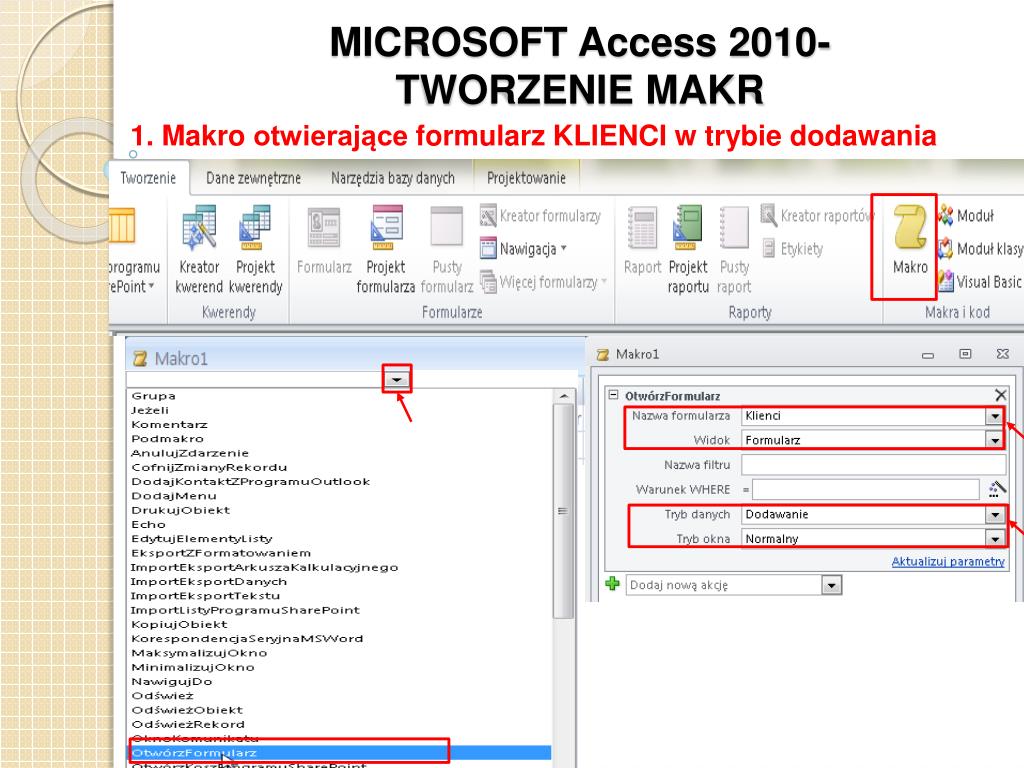Screen dimensions: 1024x768
Task: Click green plus add action icon
Action: click(x=612, y=583)
